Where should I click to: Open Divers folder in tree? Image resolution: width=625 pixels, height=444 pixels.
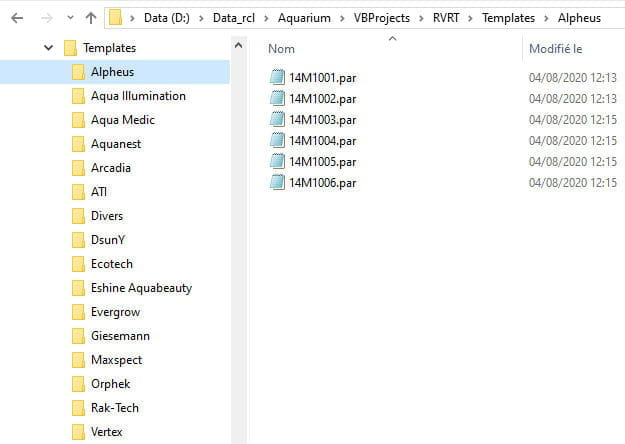tap(107, 216)
